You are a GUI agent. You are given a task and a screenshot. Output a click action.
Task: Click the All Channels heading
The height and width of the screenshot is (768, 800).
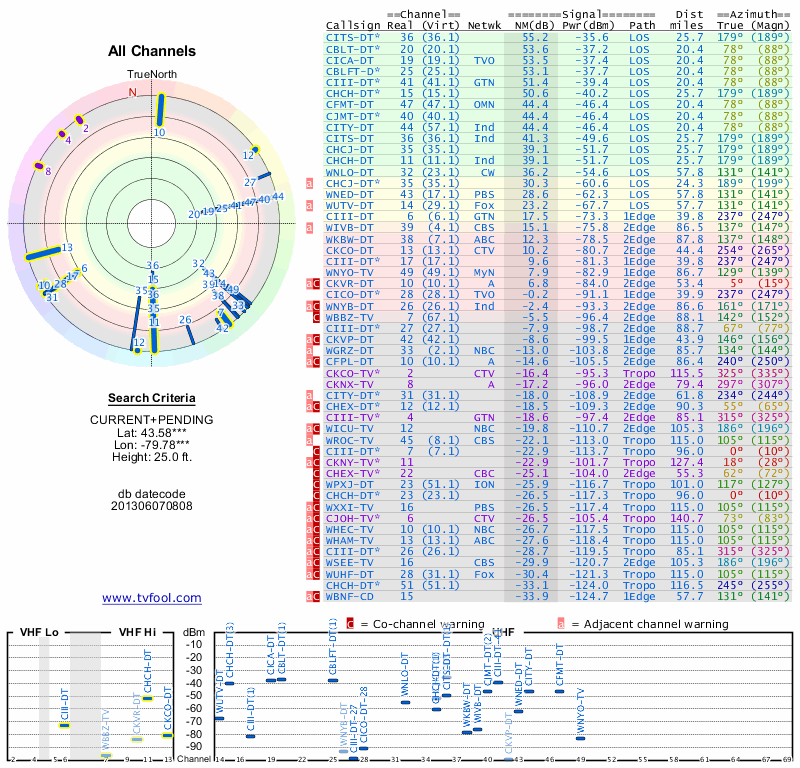click(152, 51)
